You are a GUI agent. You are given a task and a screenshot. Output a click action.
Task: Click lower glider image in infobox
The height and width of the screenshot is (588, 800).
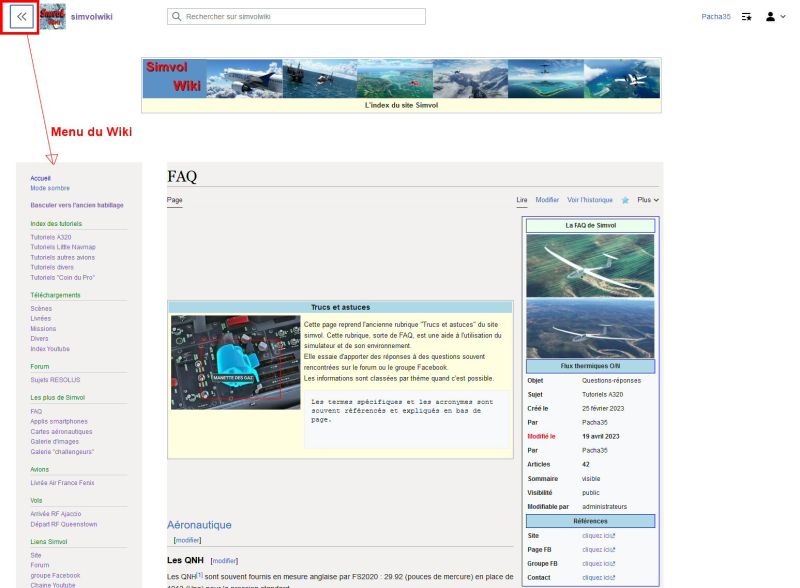coord(590,329)
